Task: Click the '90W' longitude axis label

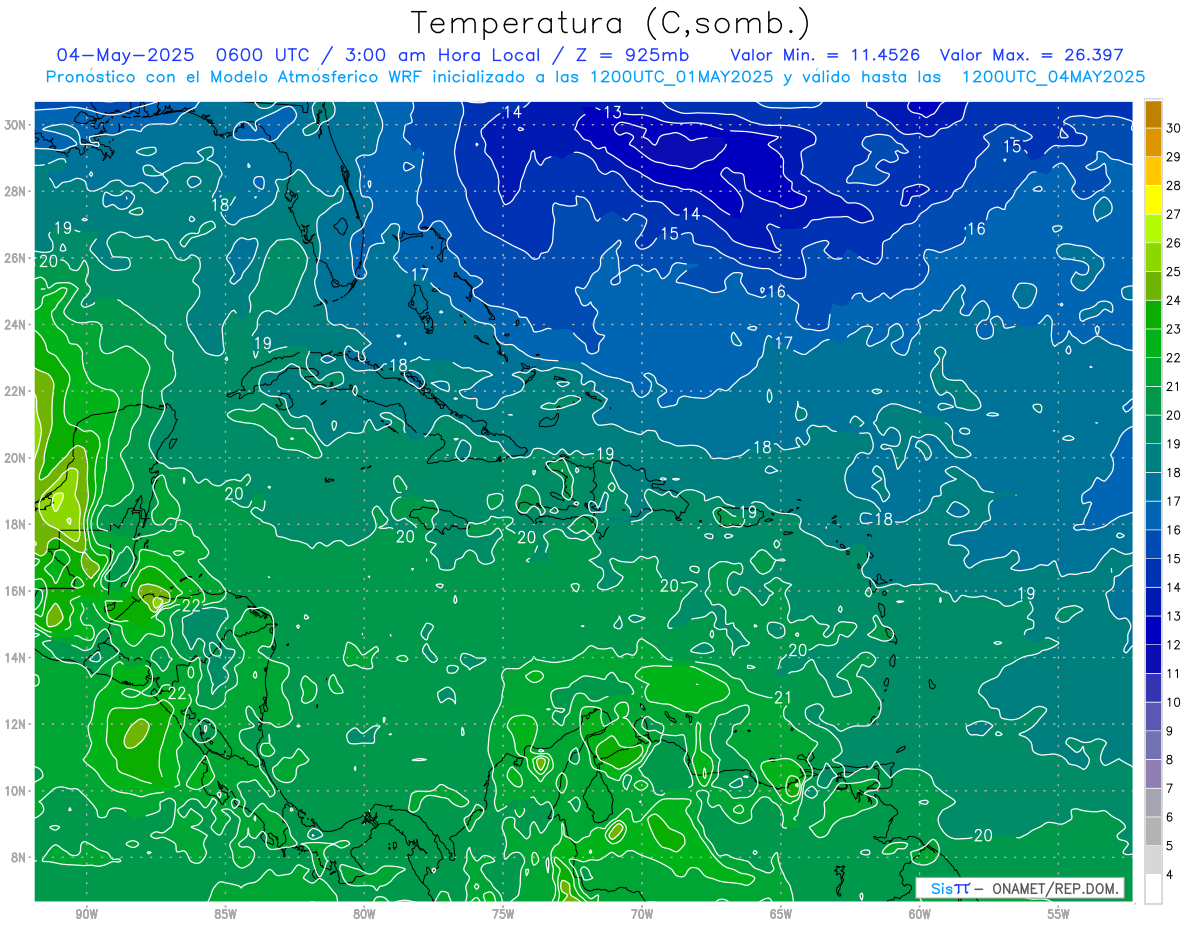Action: coord(86,914)
